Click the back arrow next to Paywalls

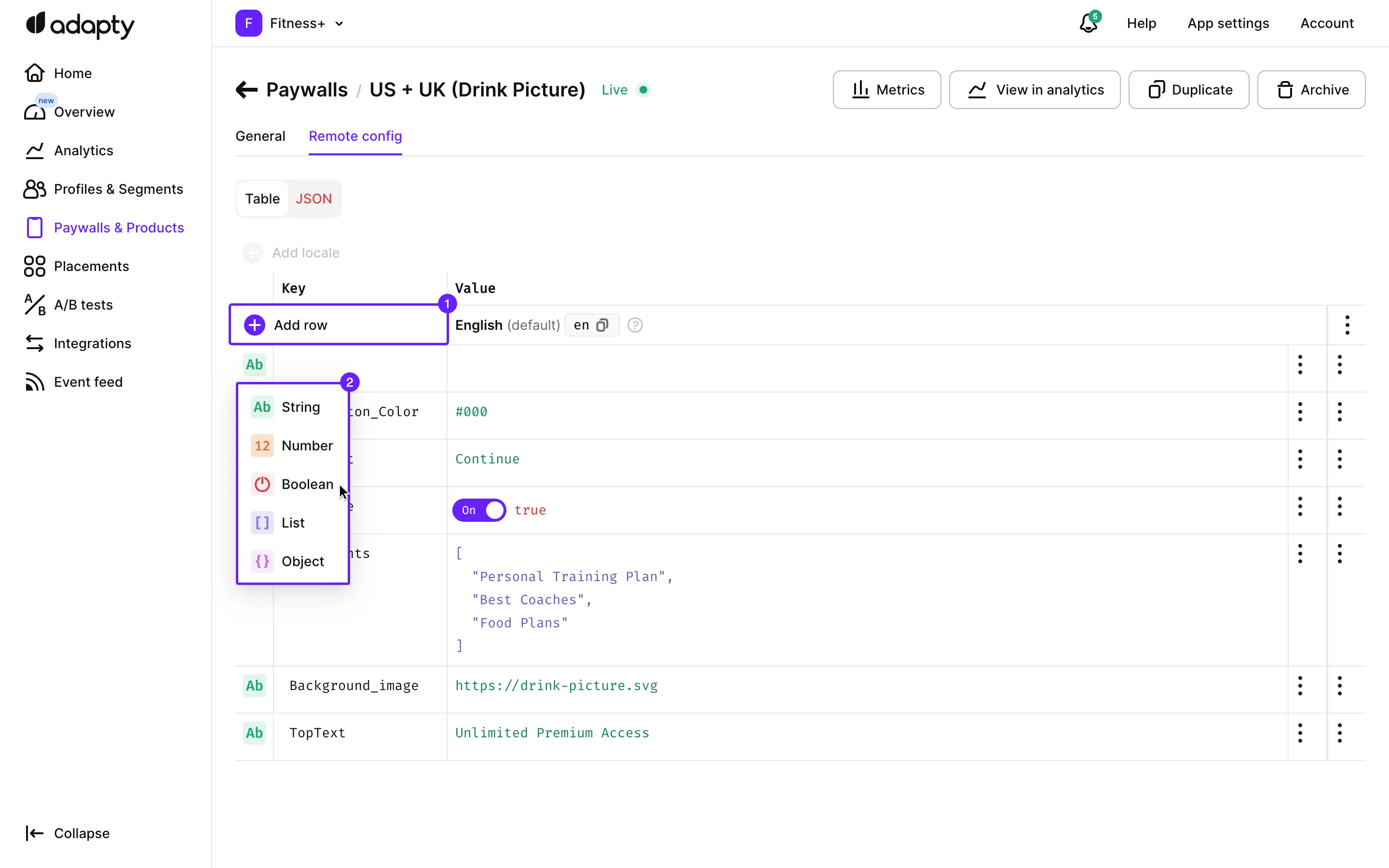pyautogui.click(x=246, y=90)
